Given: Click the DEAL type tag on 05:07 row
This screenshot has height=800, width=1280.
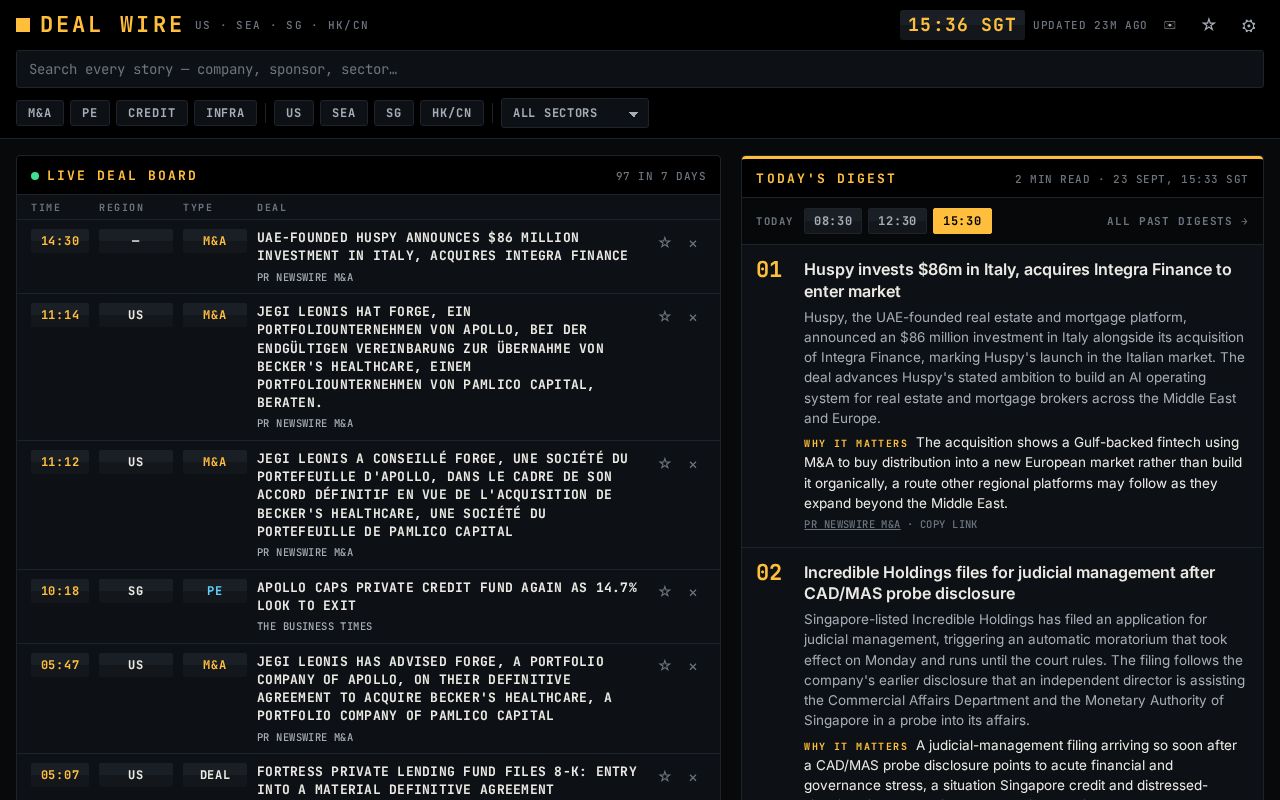Looking at the screenshot, I should (x=215, y=775).
